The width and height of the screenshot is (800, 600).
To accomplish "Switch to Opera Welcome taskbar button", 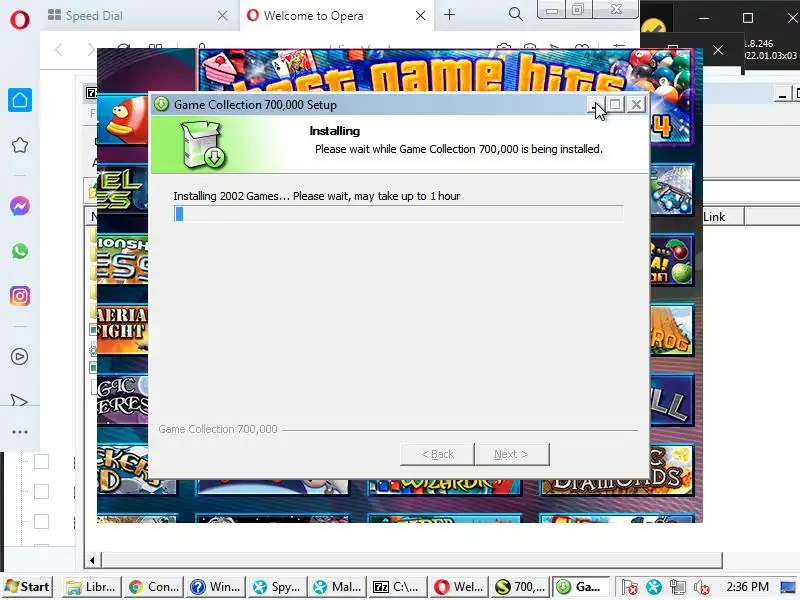I will pyautogui.click(x=459, y=587).
